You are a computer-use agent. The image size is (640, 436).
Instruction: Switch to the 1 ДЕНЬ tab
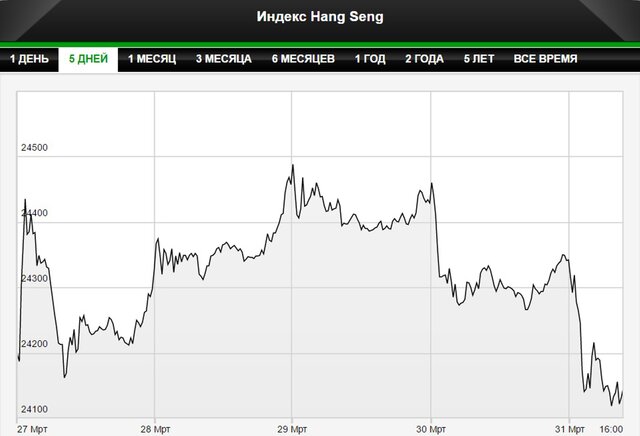[28, 59]
